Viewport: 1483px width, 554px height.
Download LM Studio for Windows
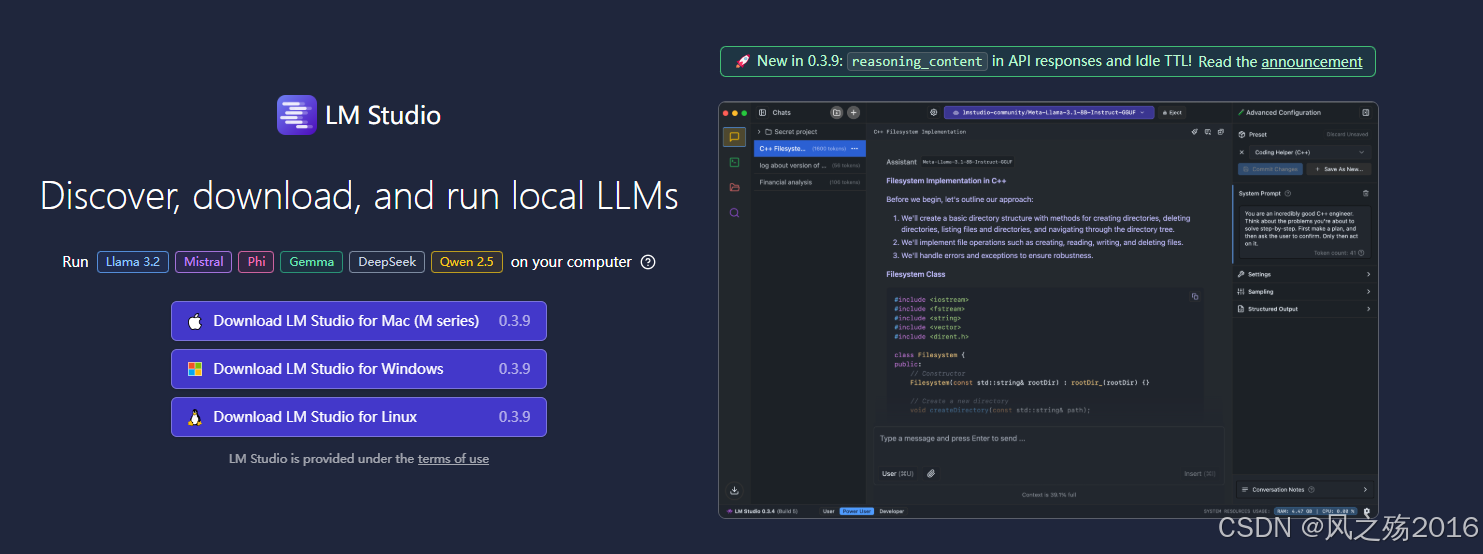click(359, 369)
